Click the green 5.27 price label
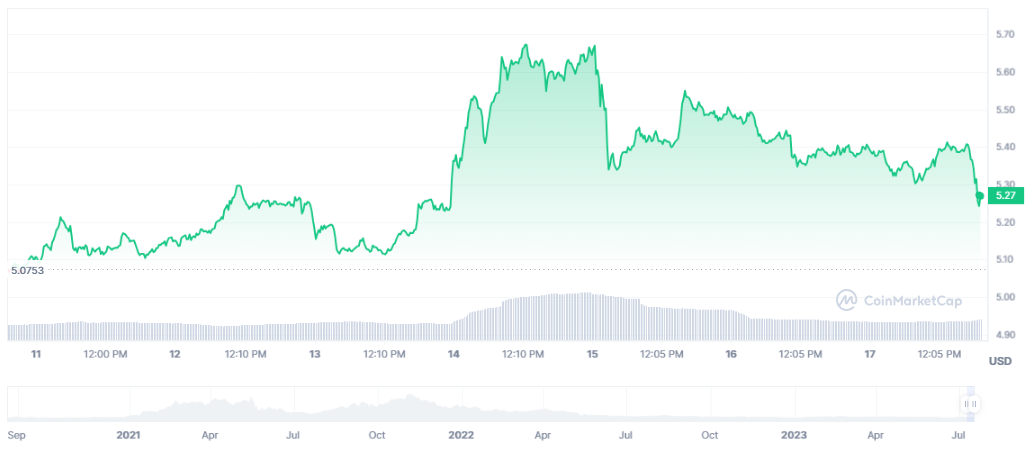This screenshot has height=455, width=1034. point(1002,196)
